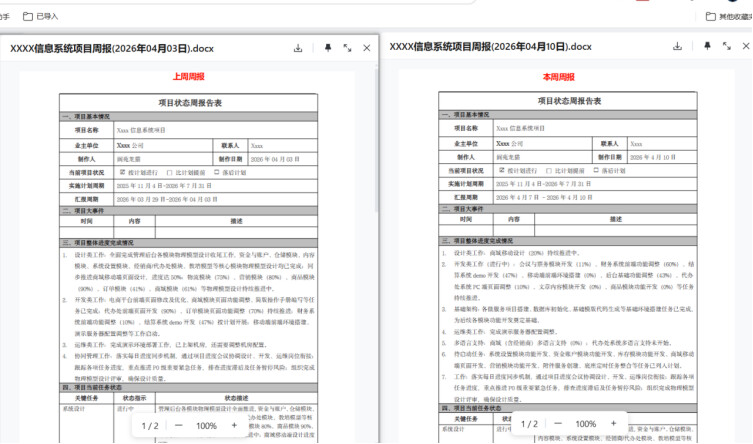This screenshot has height=444, width=753.
Task: Open the 已导入 bookmarks folder
Action: click(x=40, y=16)
